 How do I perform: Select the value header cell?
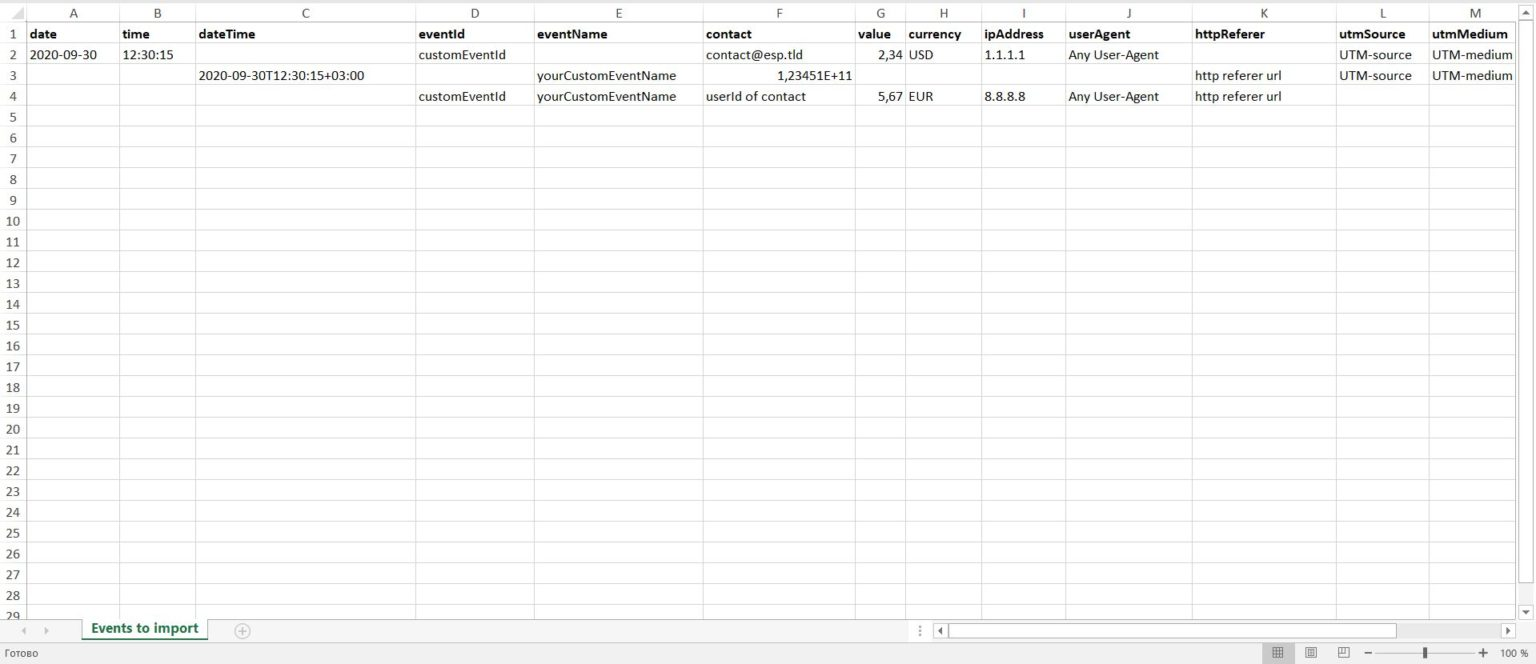coord(880,34)
